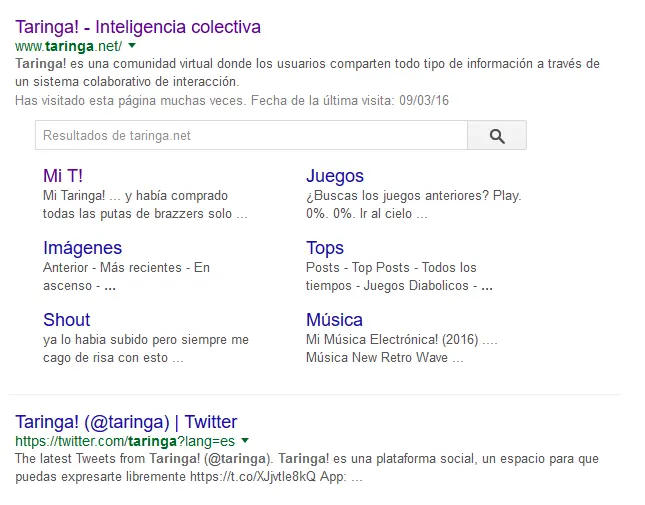Click snippet 'Anterior - Más recientes - En'

pos(127,268)
